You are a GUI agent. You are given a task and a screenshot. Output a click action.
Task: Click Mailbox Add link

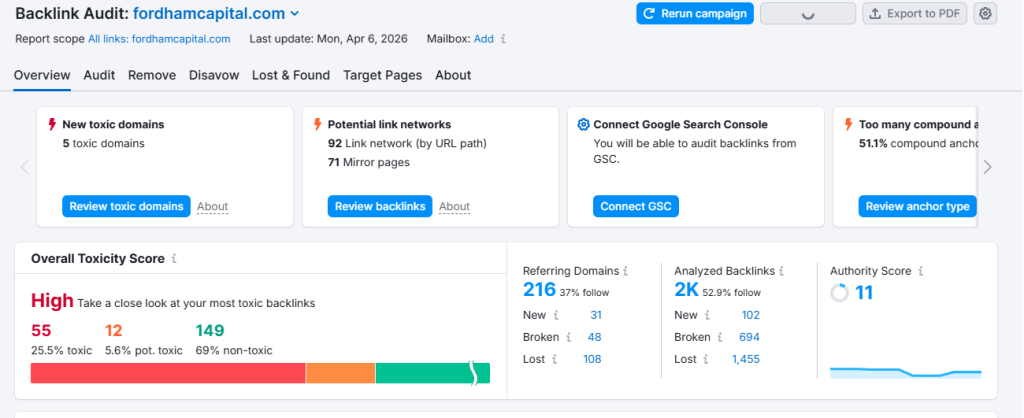[484, 39]
